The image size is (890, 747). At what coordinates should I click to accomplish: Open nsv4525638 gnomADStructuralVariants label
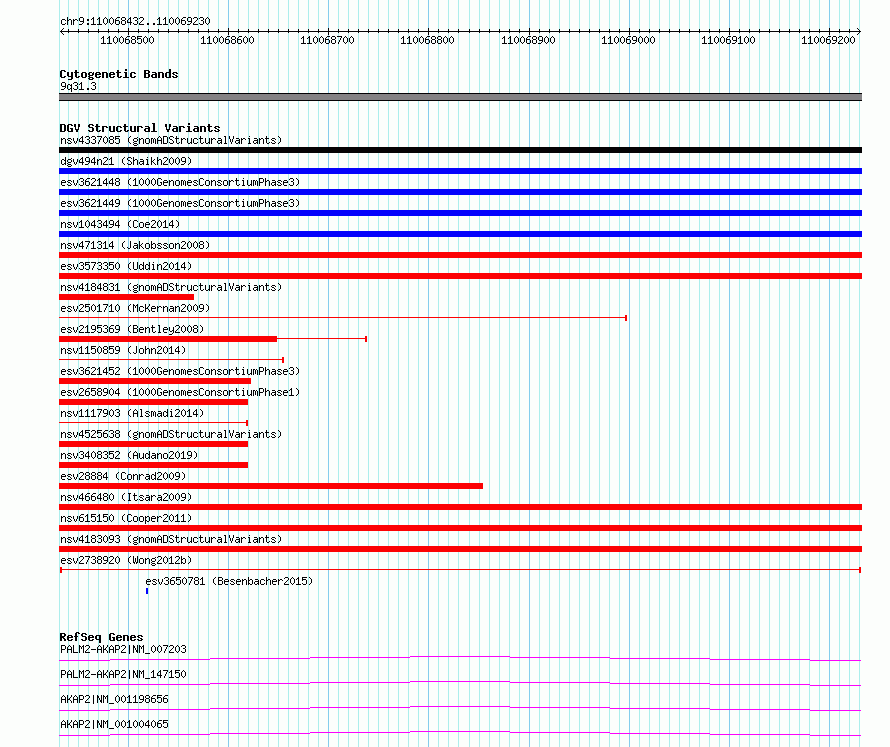pos(171,434)
